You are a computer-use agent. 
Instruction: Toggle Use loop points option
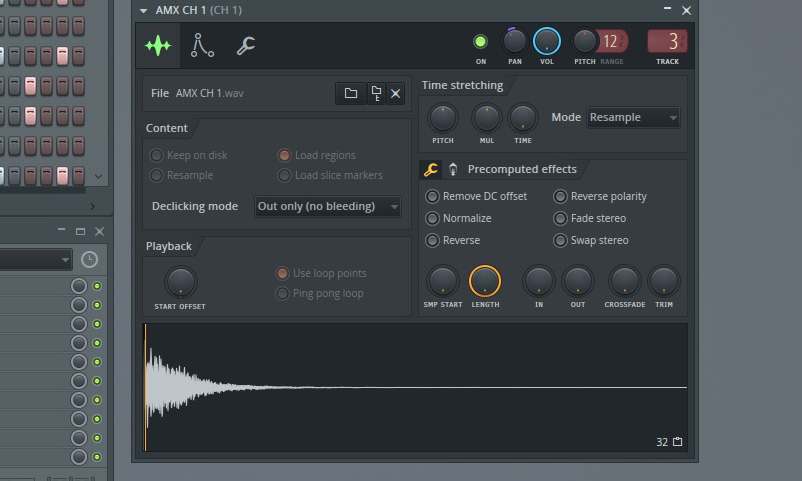[282, 273]
